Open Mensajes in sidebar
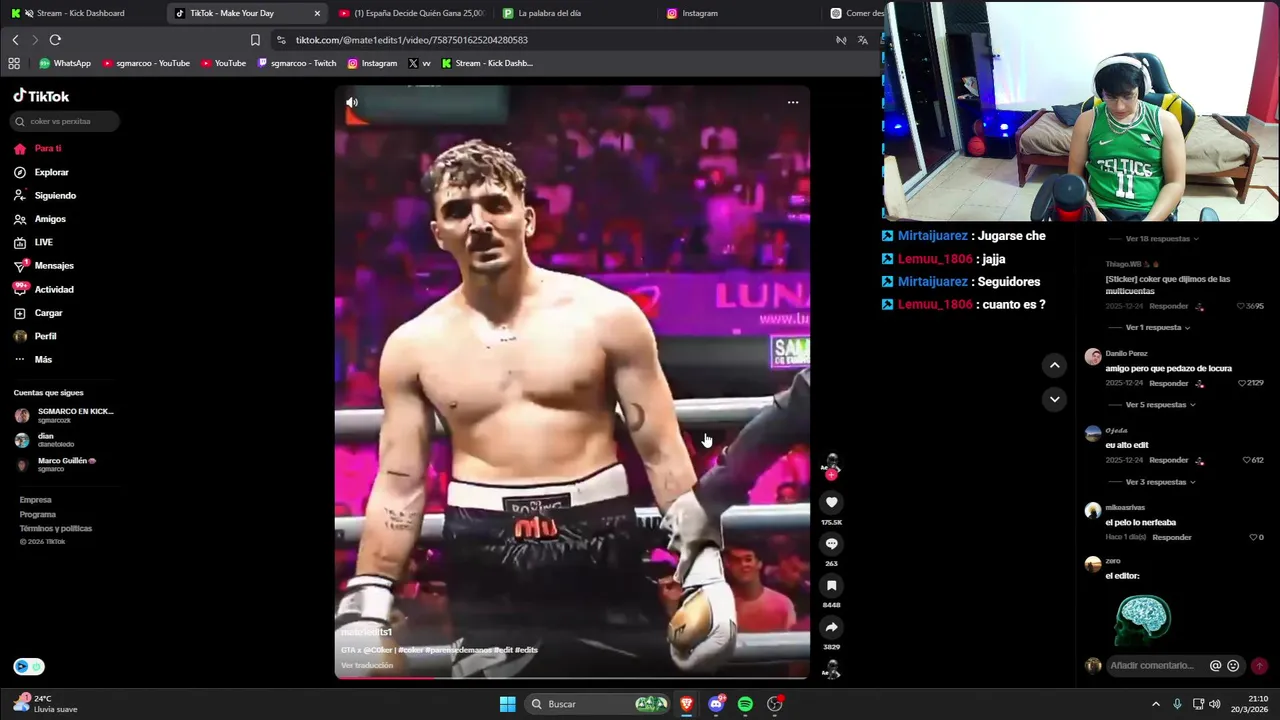 tap(44, 266)
